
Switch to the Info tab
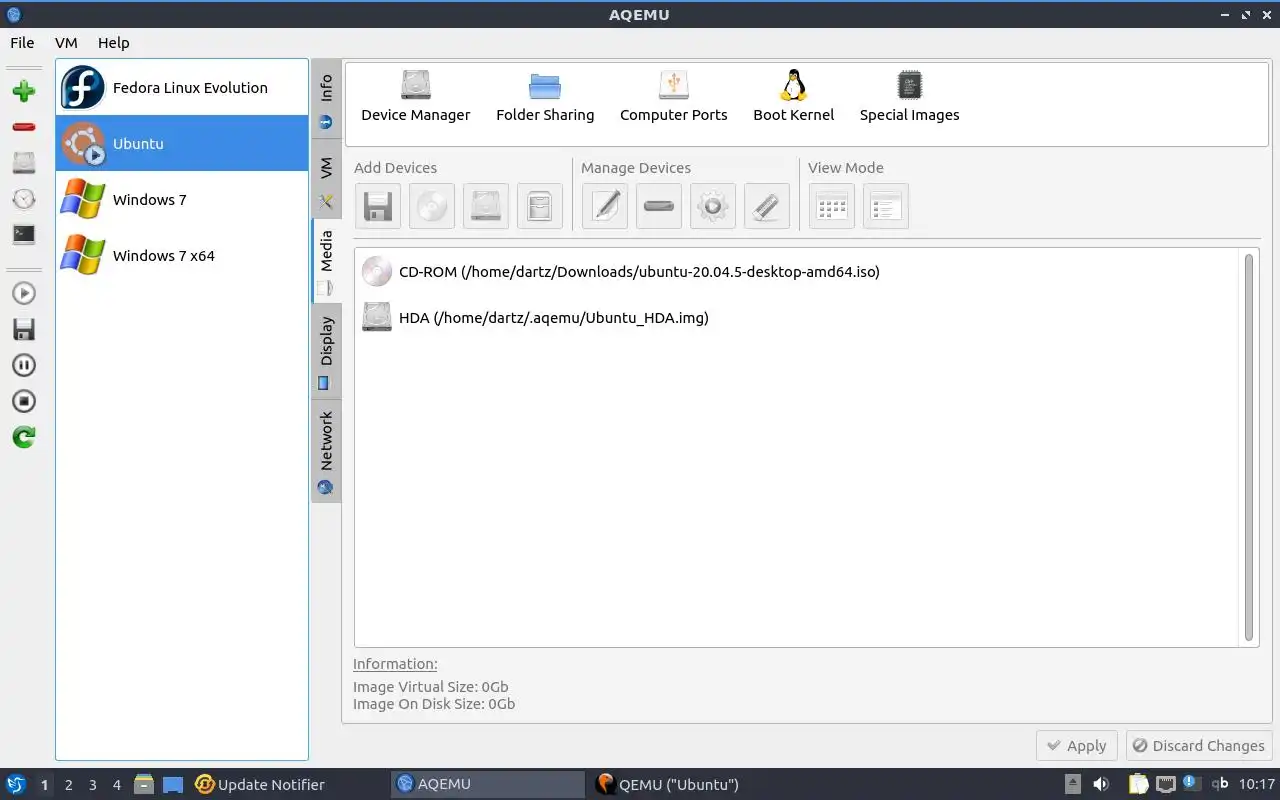tap(326, 100)
